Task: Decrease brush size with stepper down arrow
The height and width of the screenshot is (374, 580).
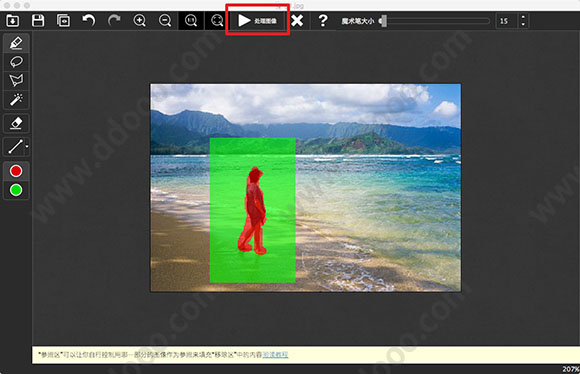Action: click(x=523, y=25)
